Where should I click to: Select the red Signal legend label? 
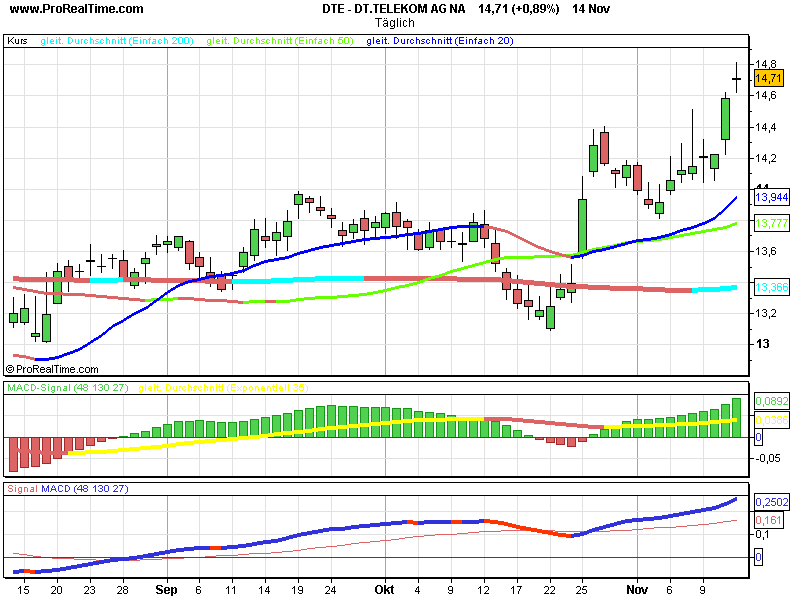click(22, 489)
